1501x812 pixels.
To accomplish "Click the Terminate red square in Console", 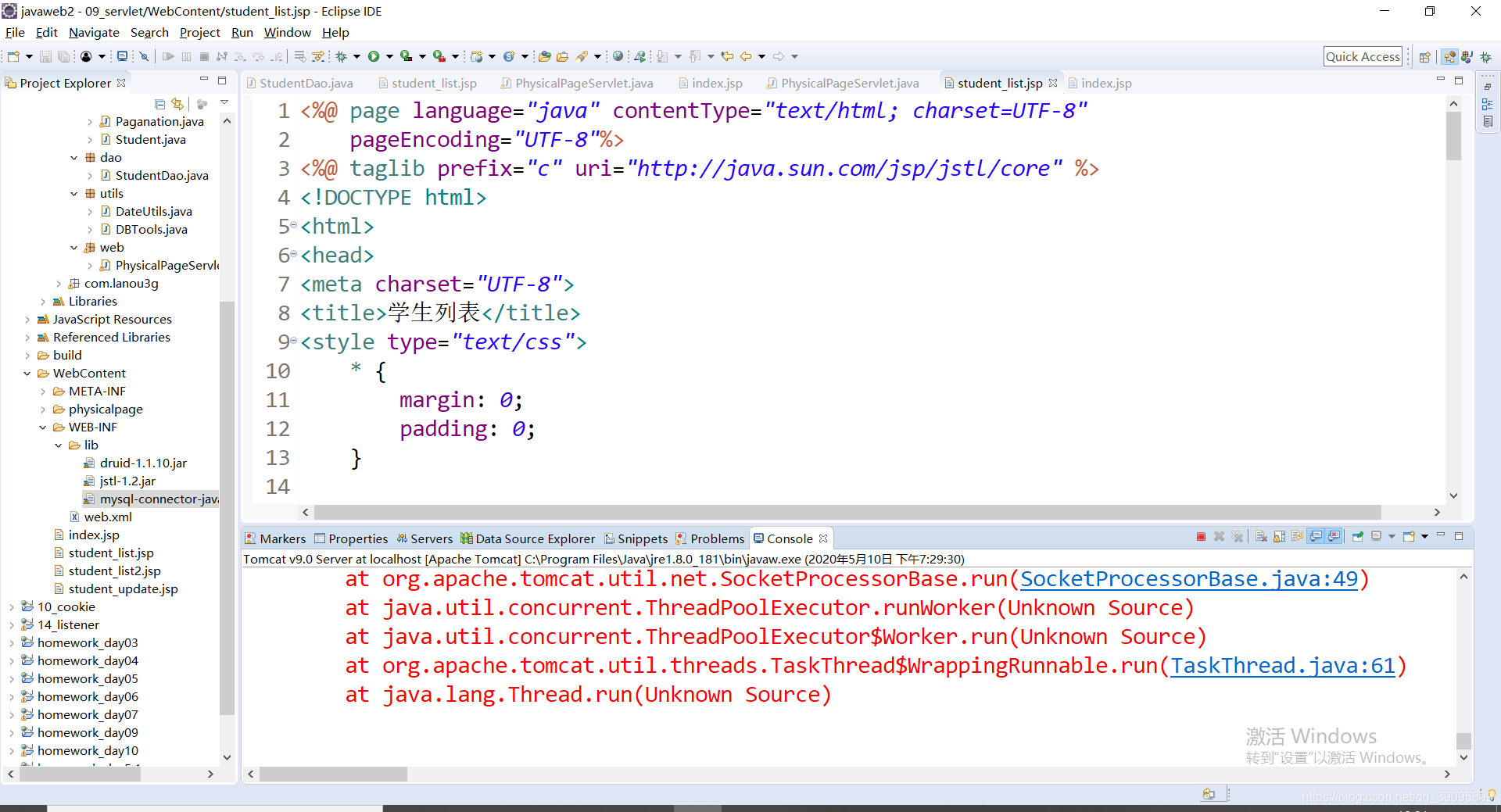I will click(1201, 536).
